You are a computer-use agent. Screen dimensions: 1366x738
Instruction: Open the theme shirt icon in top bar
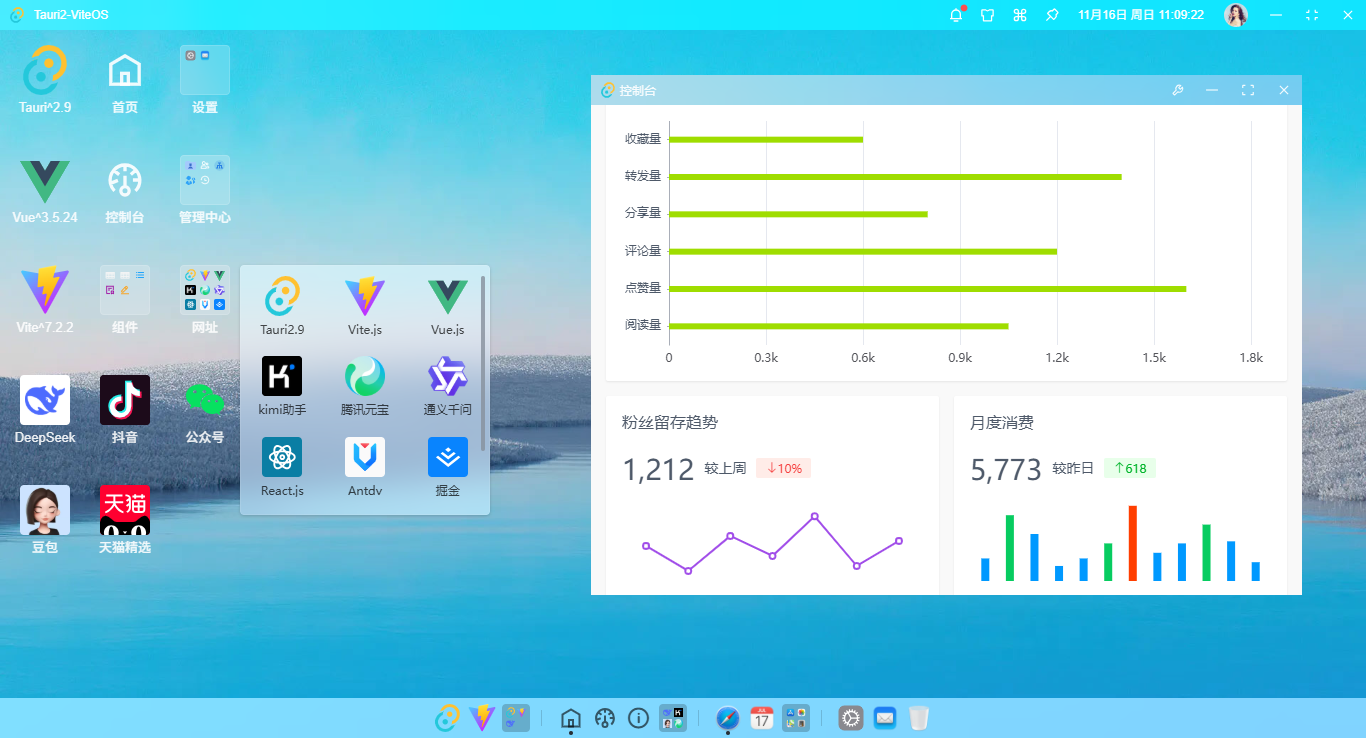click(987, 15)
